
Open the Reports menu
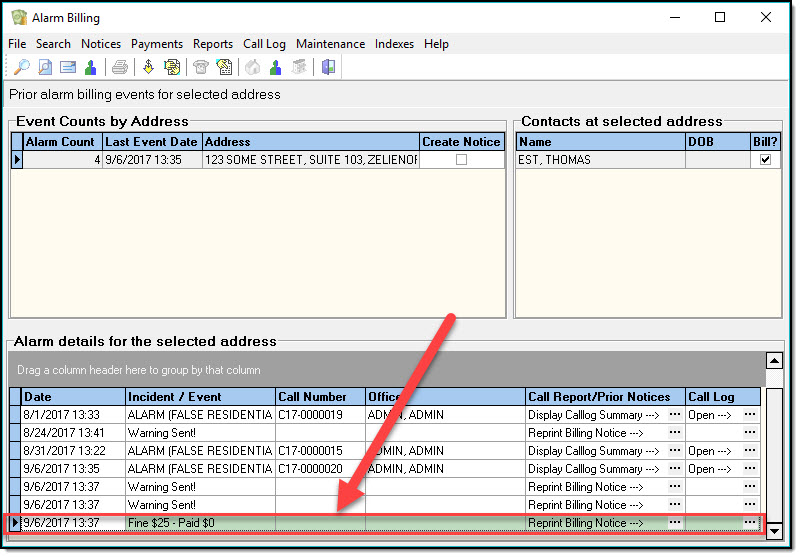pos(213,44)
